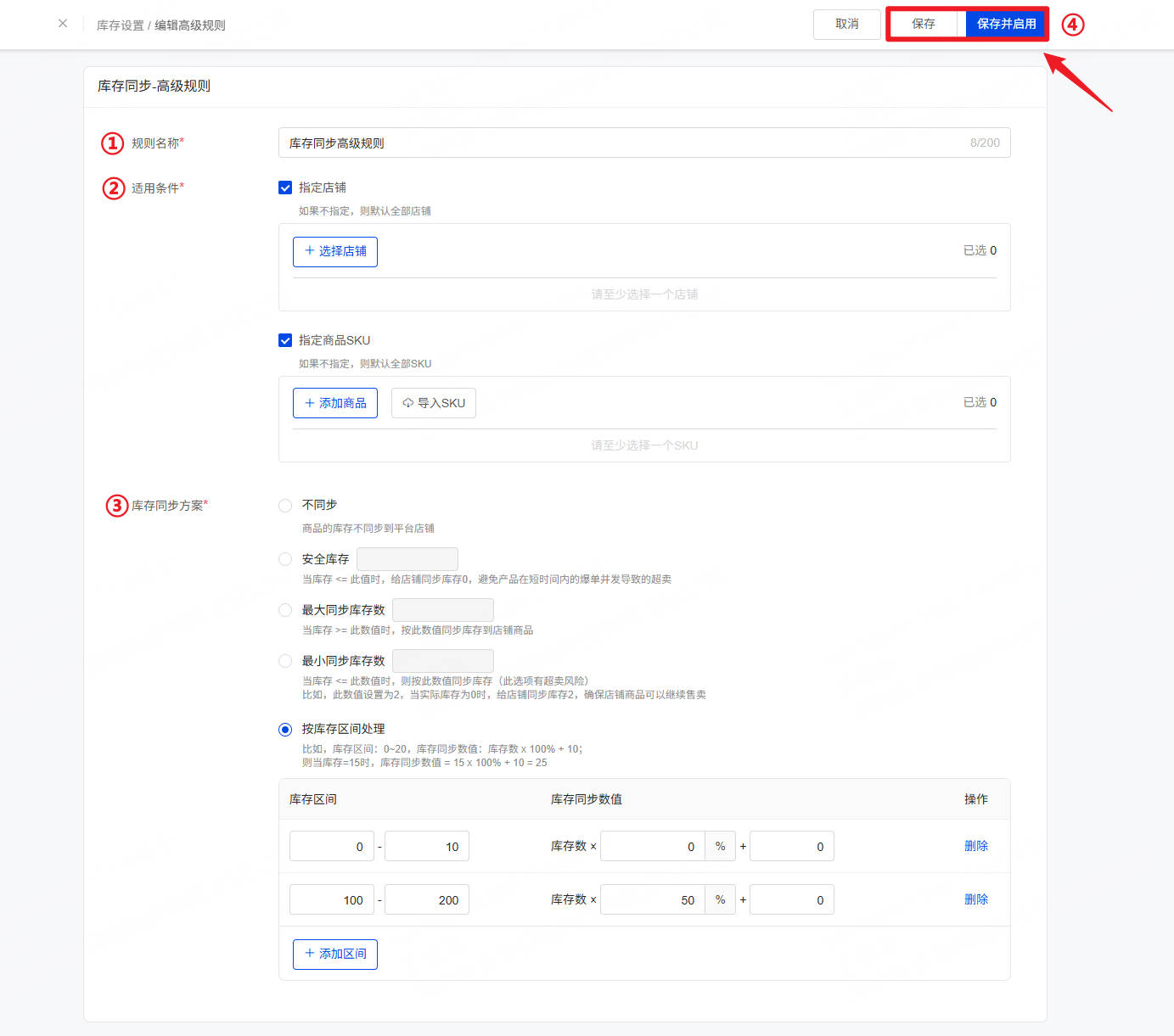Select the 按库存区间处理 radio option
Viewport: 1174px width, 1036px height.
pyautogui.click(x=285, y=730)
